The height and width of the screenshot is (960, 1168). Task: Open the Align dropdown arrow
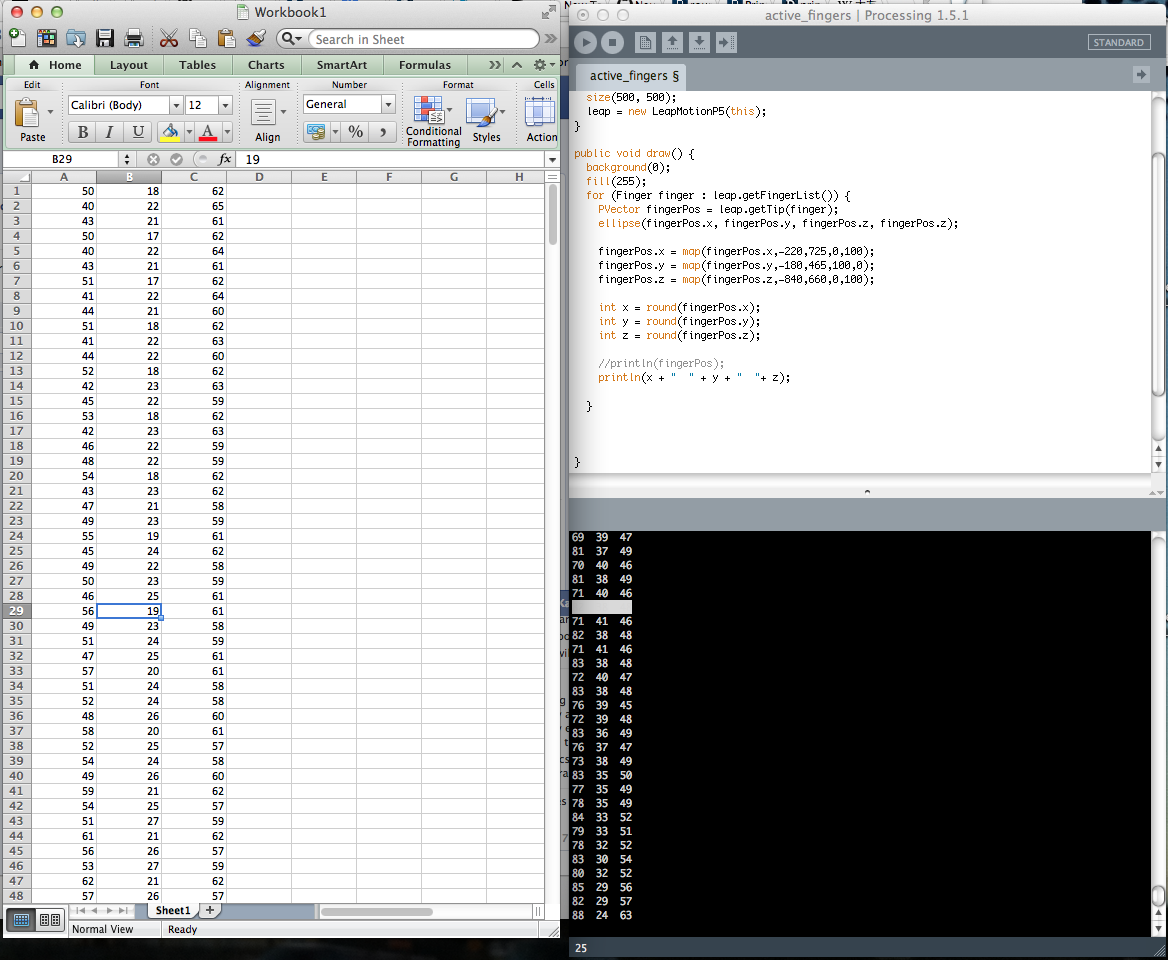tap(283, 112)
